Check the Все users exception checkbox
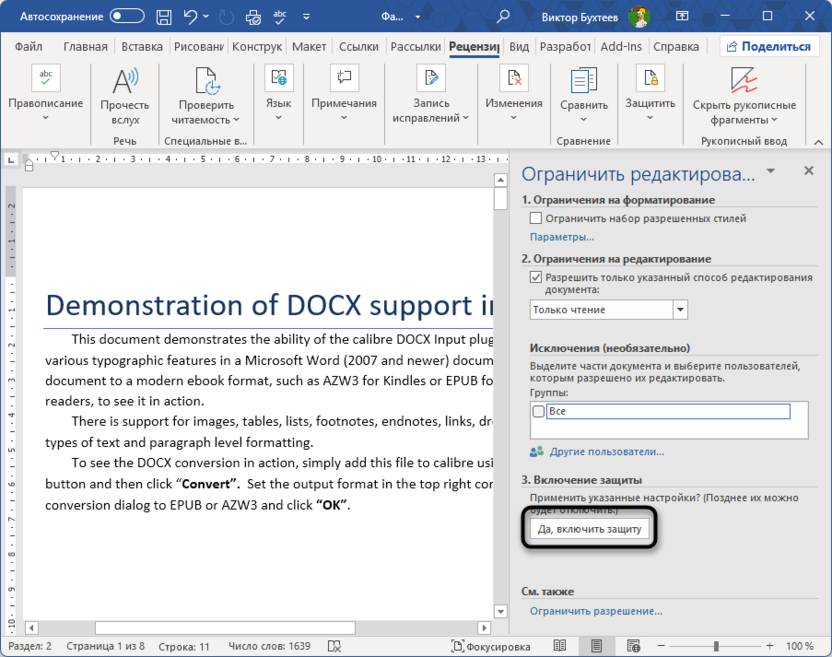This screenshot has width=832, height=657. pyautogui.click(x=537, y=411)
